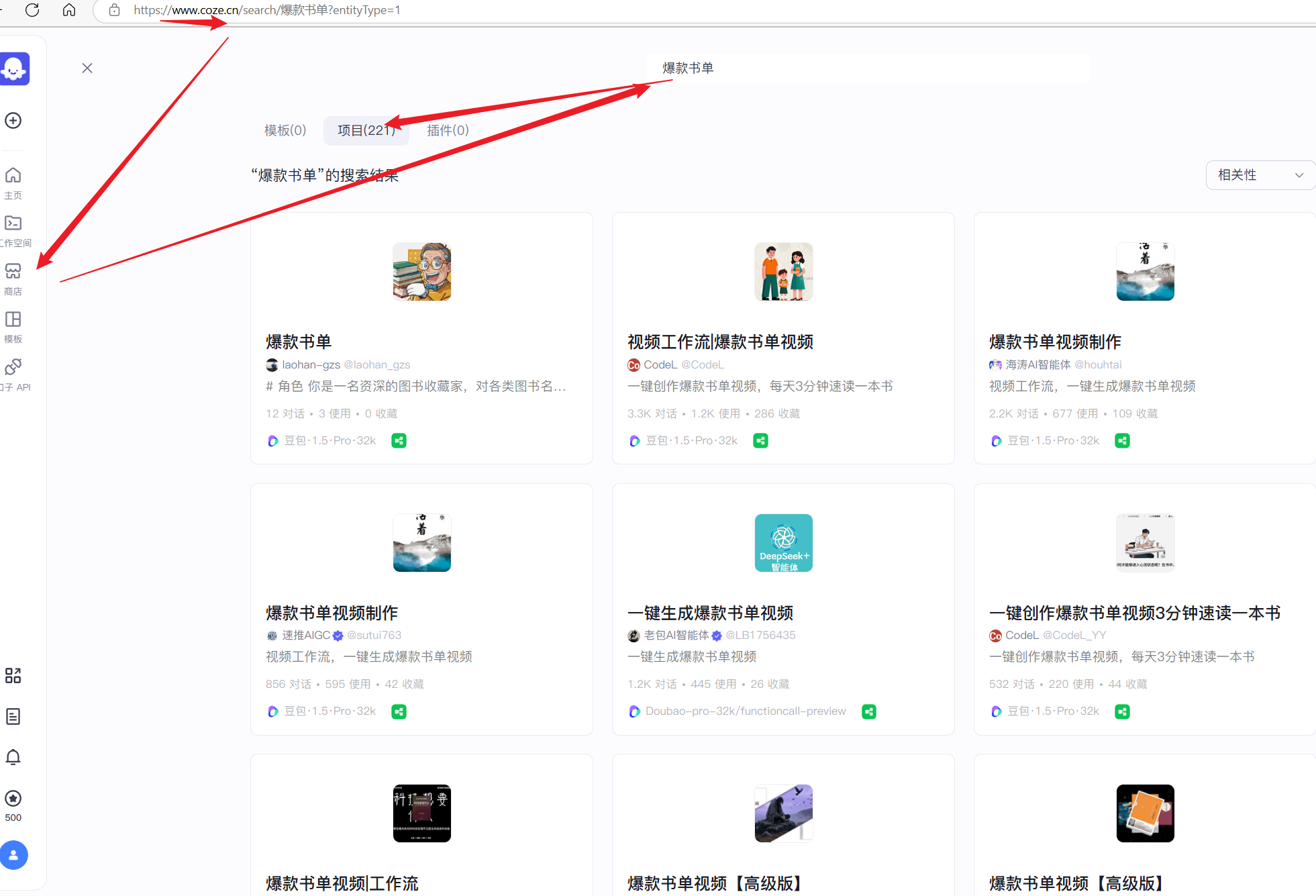
Task: Click green icon on 一键生成爆款书单视频 card
Action: (870, 711)
